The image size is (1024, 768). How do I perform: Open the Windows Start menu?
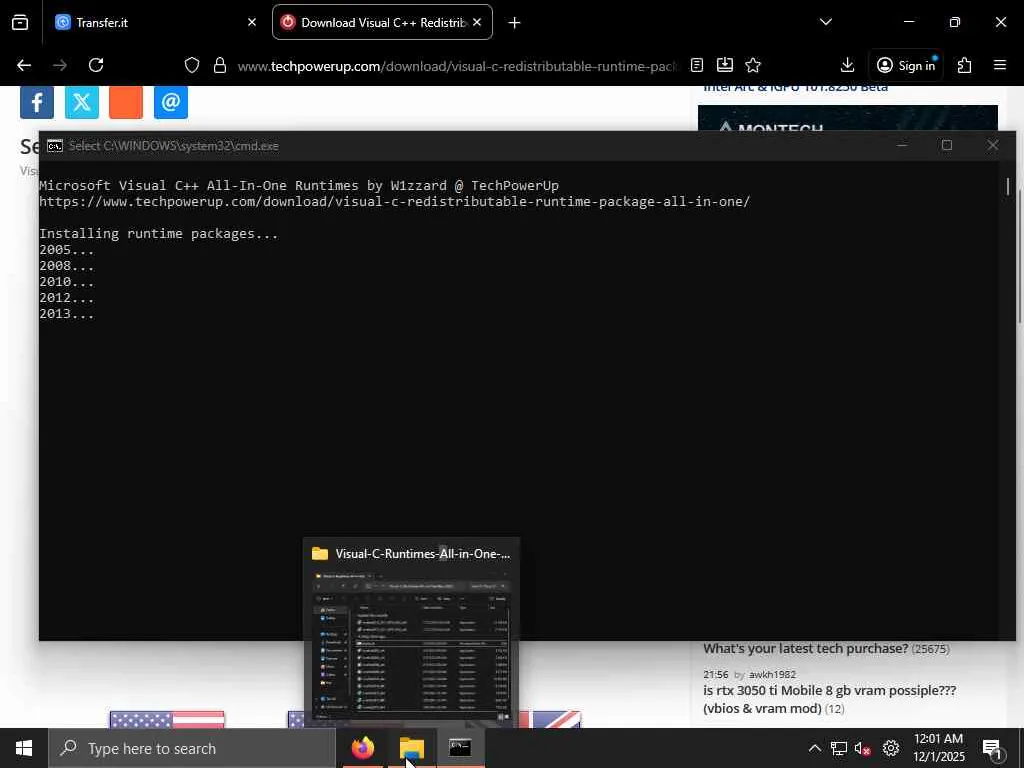24,748
